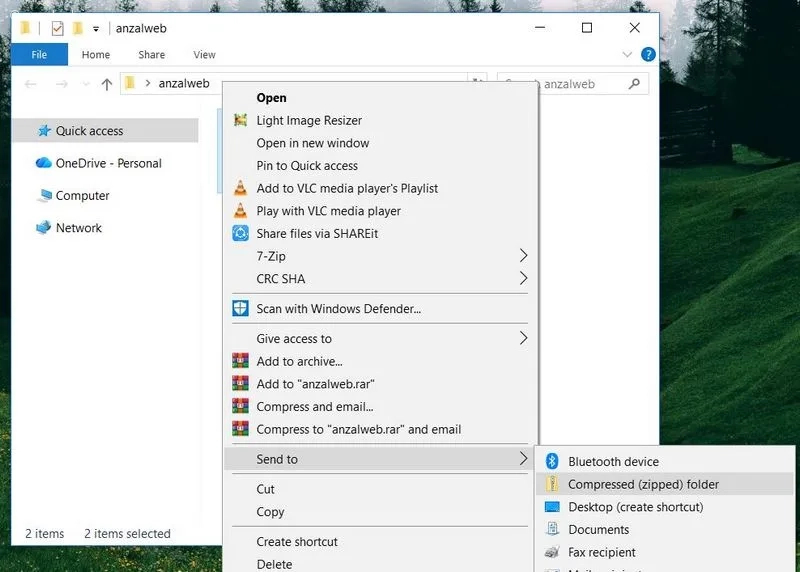
Task: Click the Fax recipient label
Action: point(602,552)
